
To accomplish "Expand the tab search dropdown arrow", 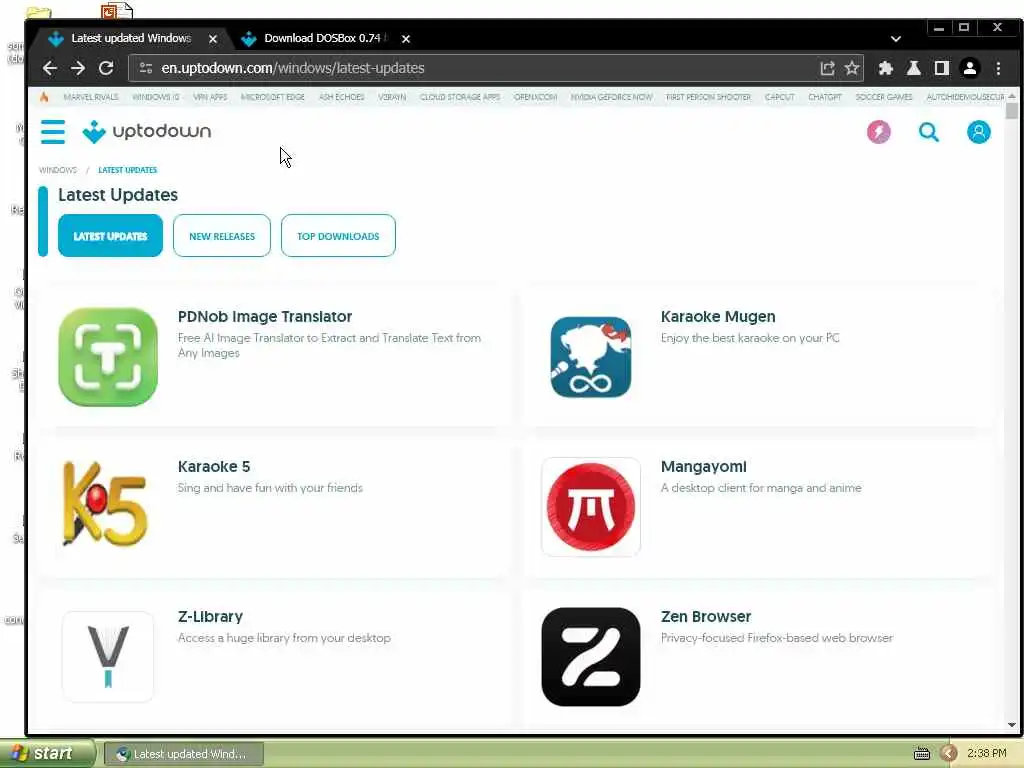I will tap(895, 39).
